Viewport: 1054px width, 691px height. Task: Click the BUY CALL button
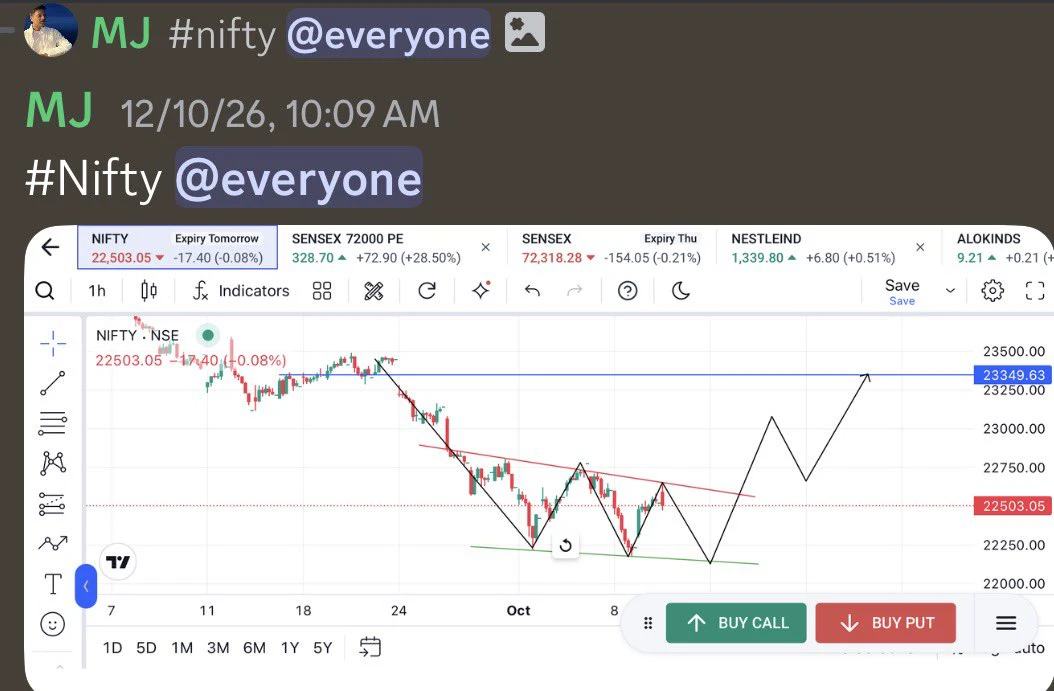point(736,623)
